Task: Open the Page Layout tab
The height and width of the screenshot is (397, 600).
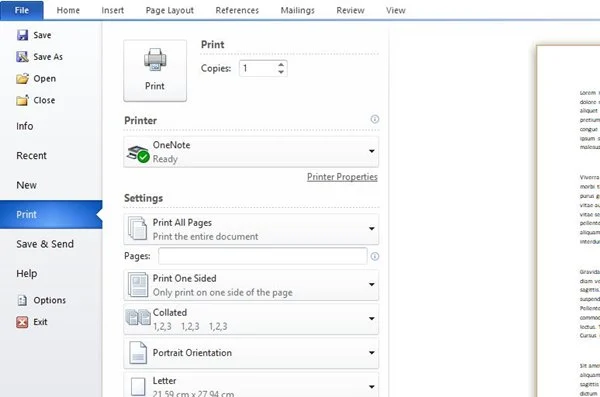Action: tap(170, 10)
